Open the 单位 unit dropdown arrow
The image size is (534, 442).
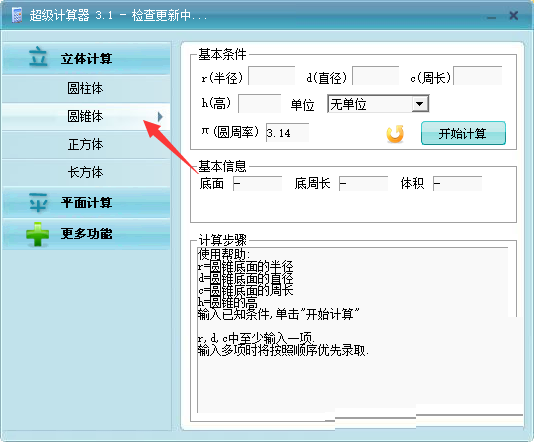[x=420, y=104]
